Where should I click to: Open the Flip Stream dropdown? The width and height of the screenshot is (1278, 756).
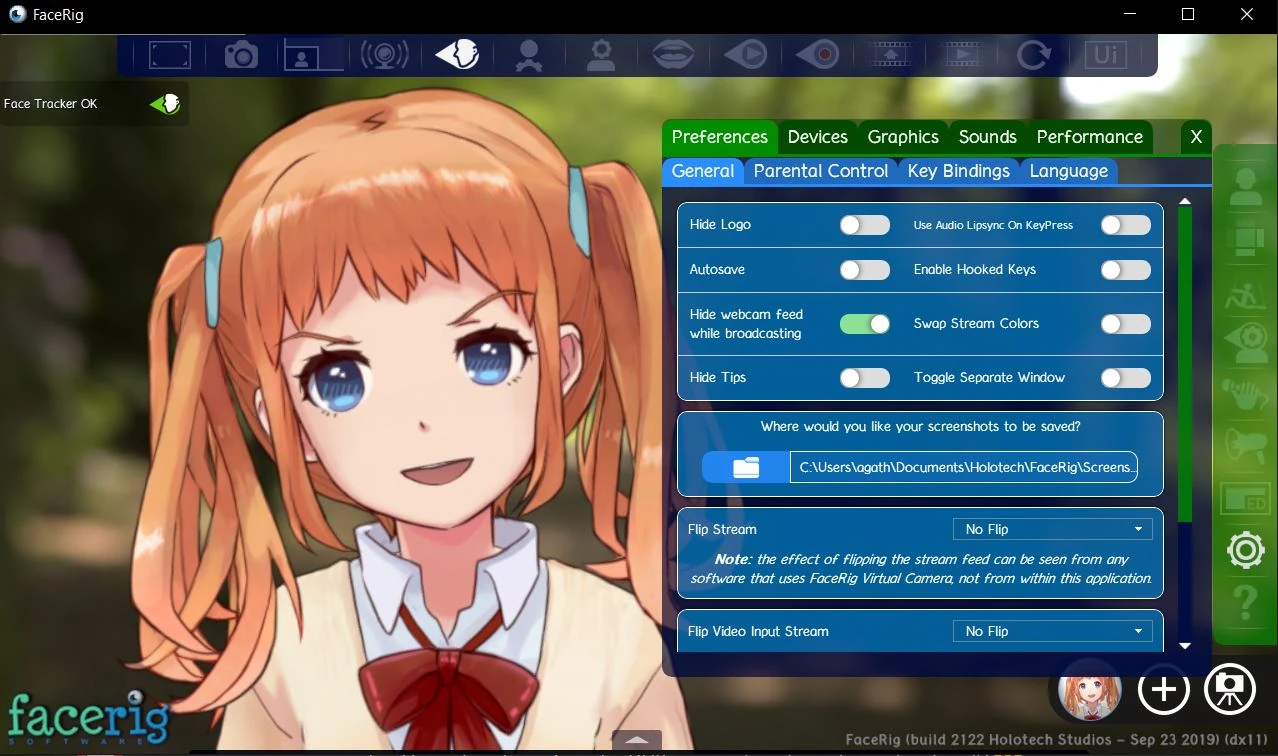(x=1052, y=529)
